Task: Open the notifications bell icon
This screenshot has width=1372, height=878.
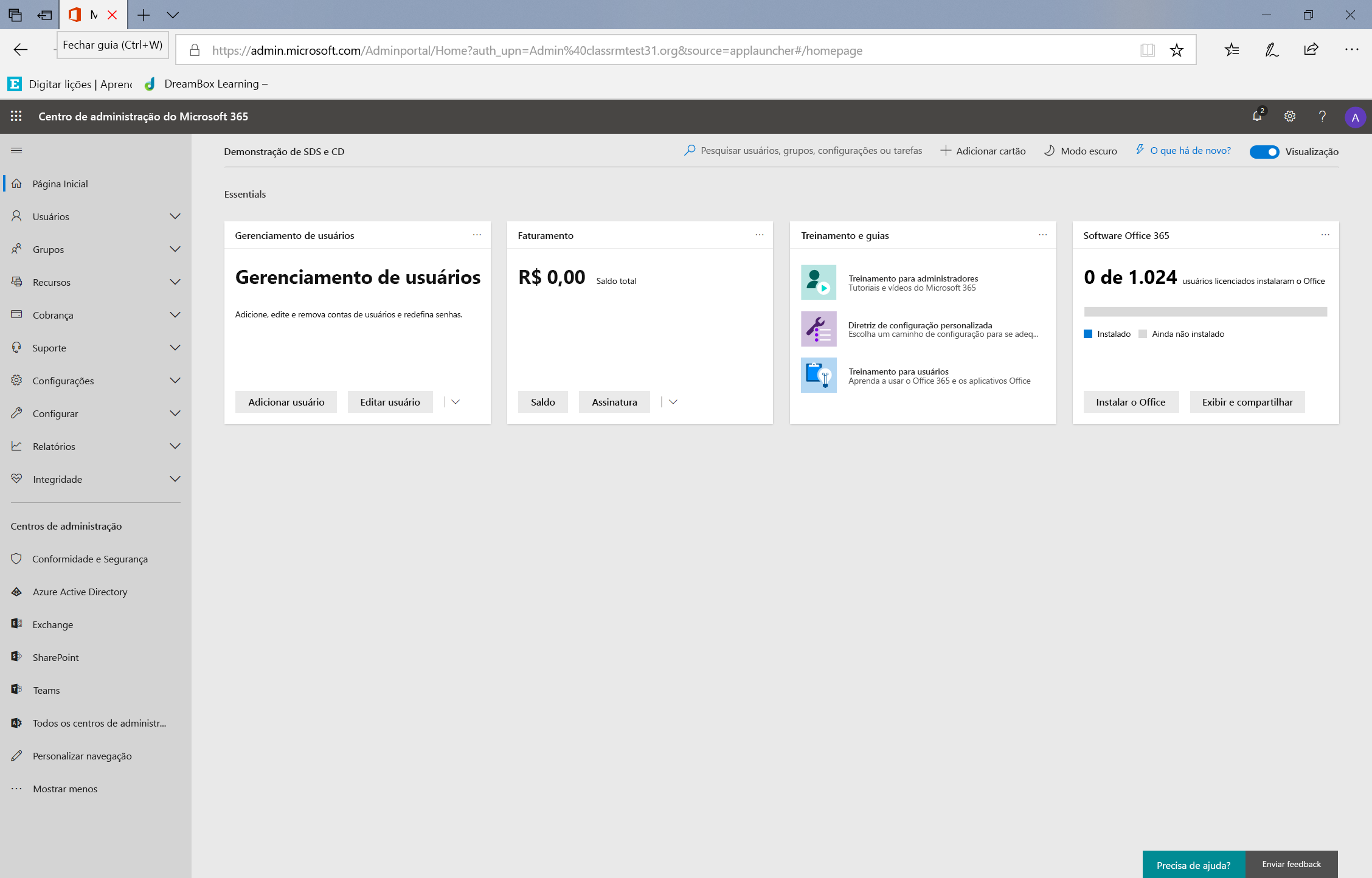Action: pyautogui.click(x=1257, y=116)
